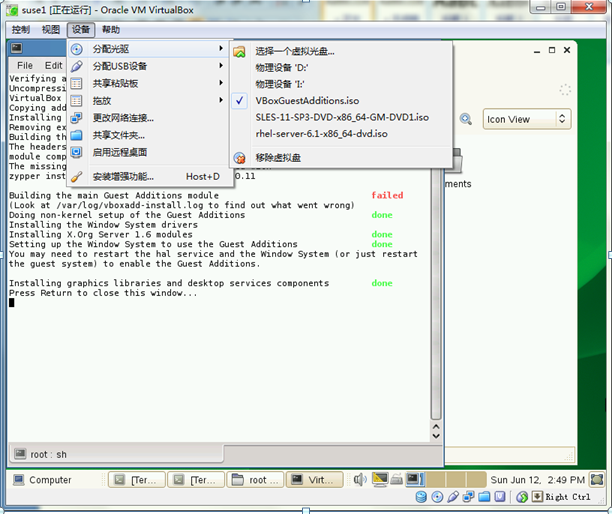Expand arrow on the 共享粘贴板 row

(x=221, y=82)
